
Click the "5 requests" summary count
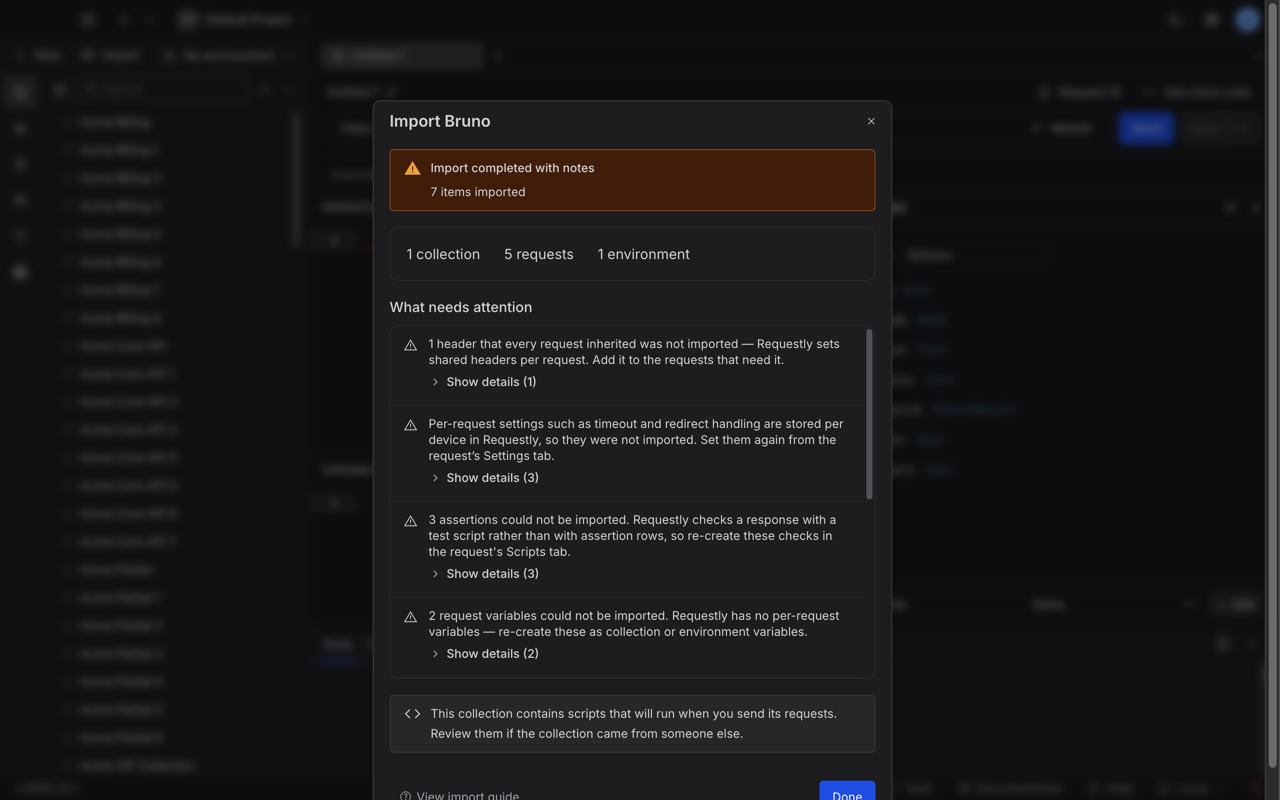[x=539, y=254]
